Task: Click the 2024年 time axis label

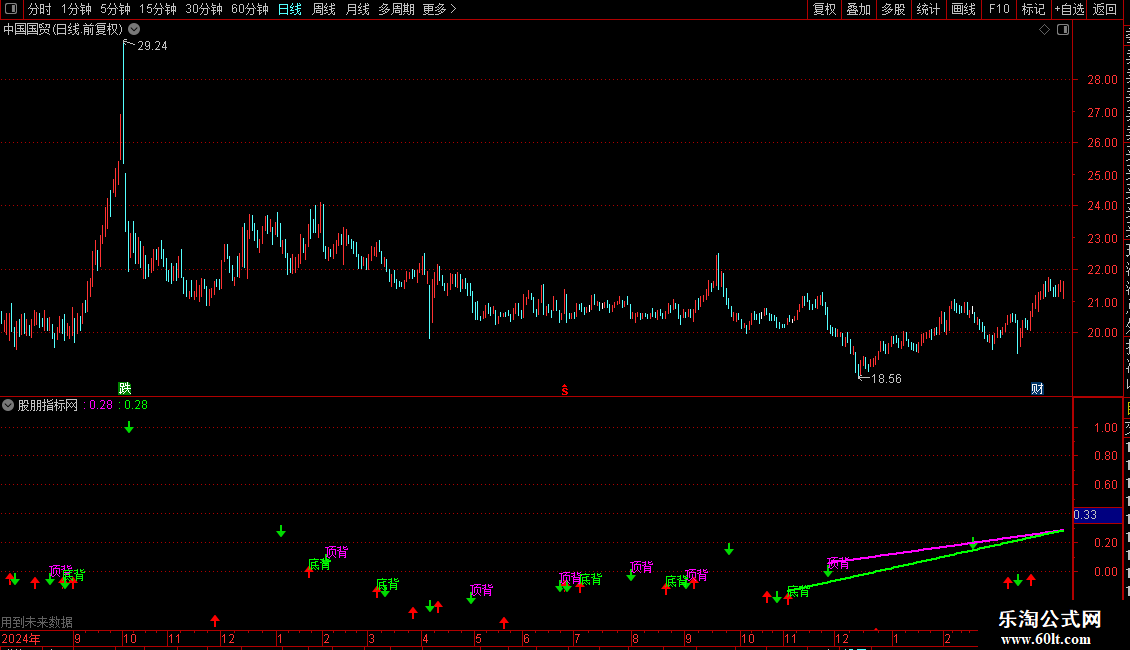Action: pos(21,639)
